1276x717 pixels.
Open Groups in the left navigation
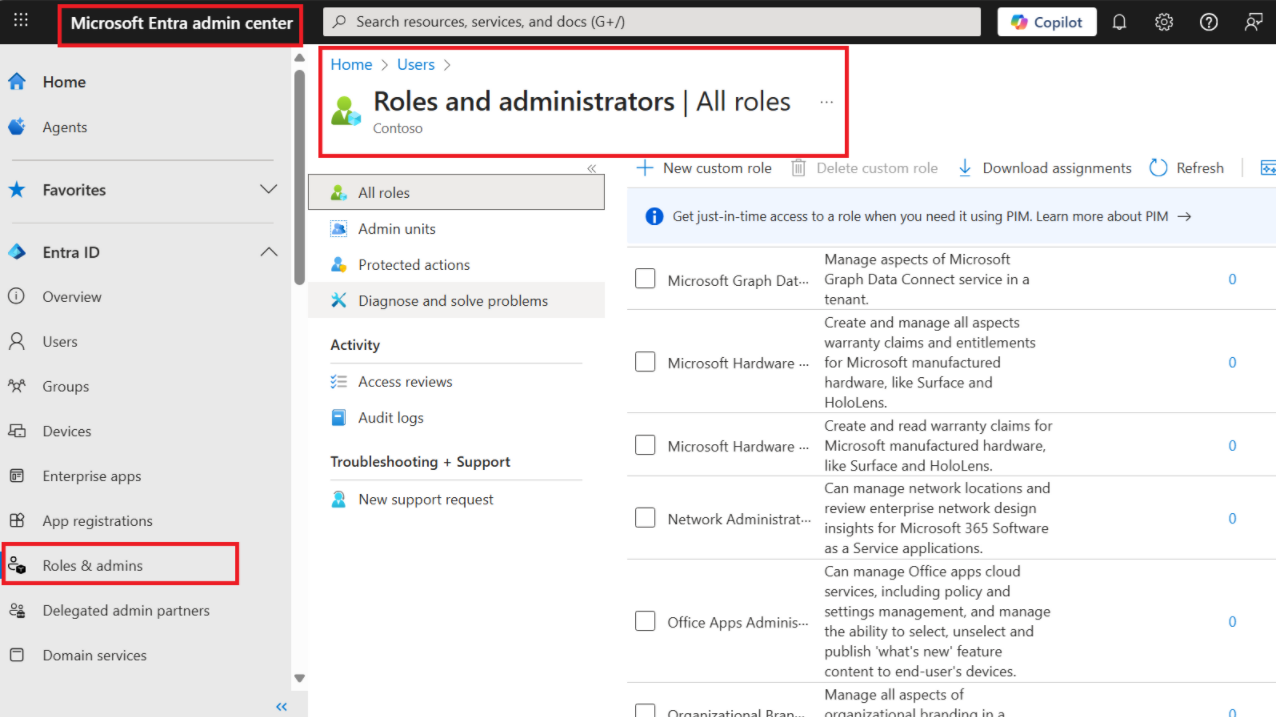coord(66,386)
